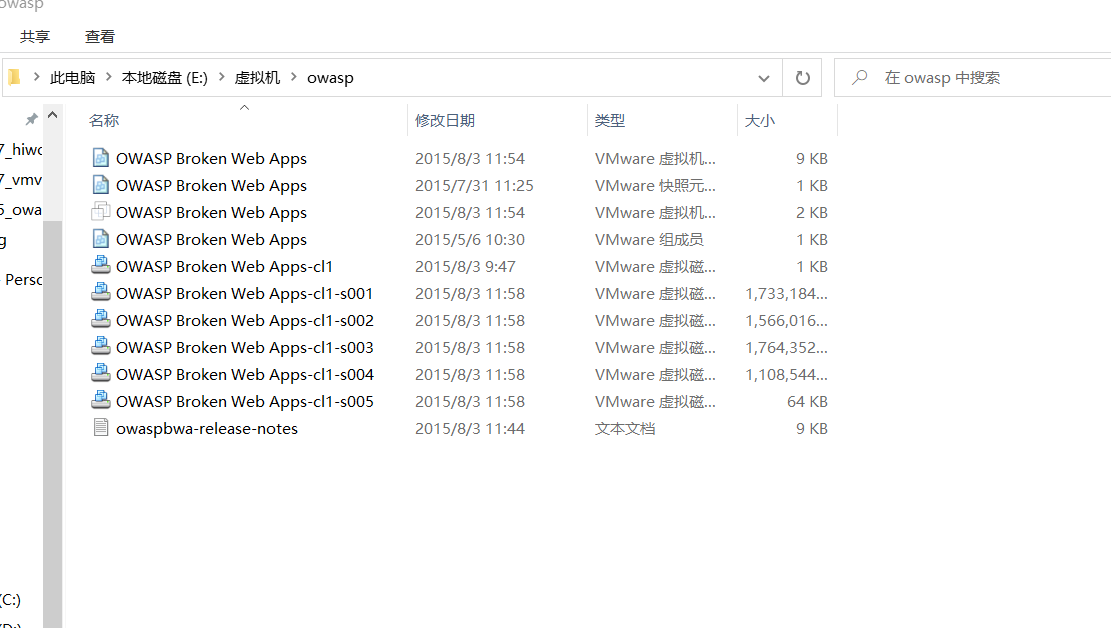Viewport: 1111px width, 628px height.
Task: Select the (C:) drive in the navigation pane
Action: [x=11, y=600]
